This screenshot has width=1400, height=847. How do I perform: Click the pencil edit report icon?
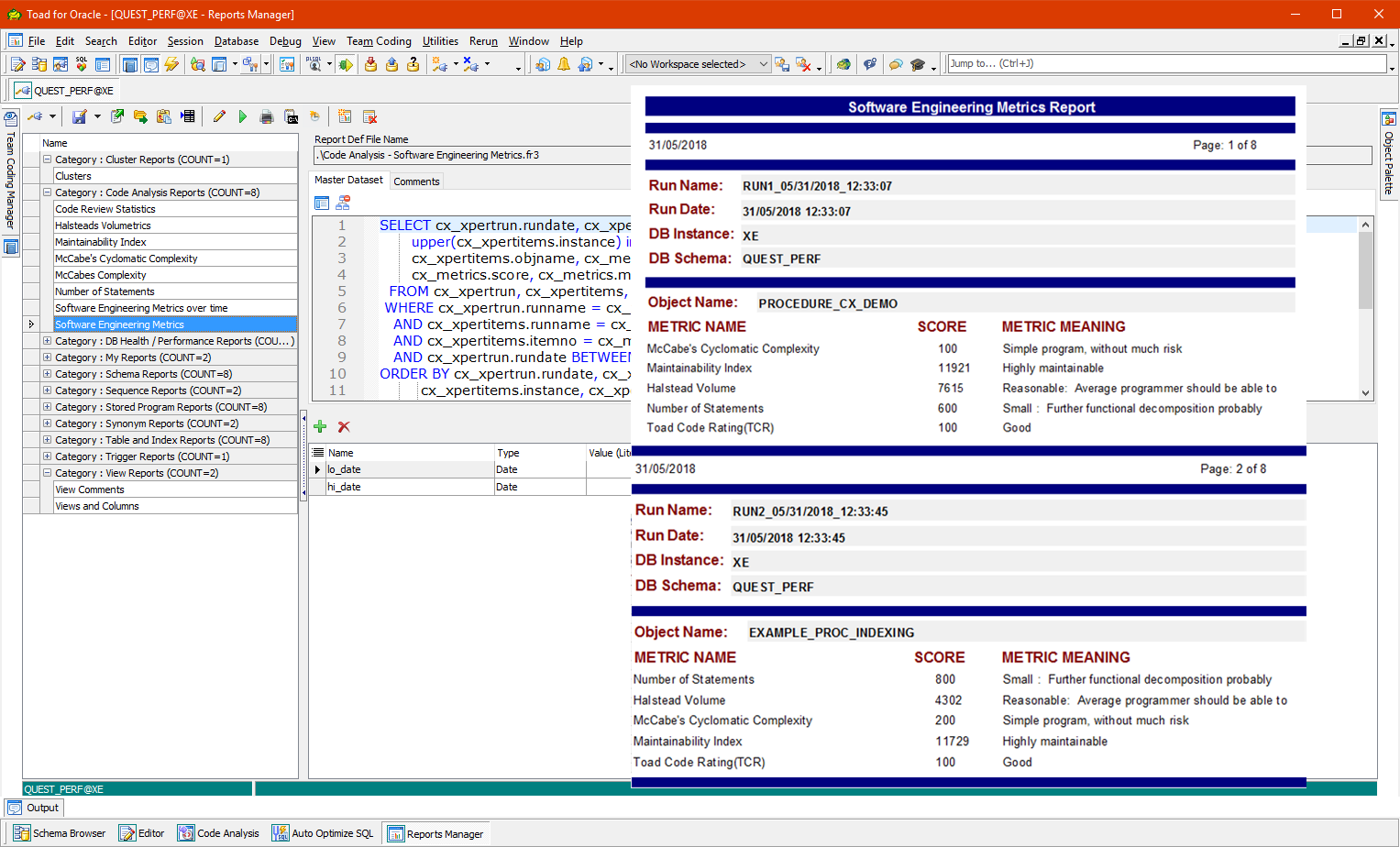pyautogui.click(x=219, y=116)
